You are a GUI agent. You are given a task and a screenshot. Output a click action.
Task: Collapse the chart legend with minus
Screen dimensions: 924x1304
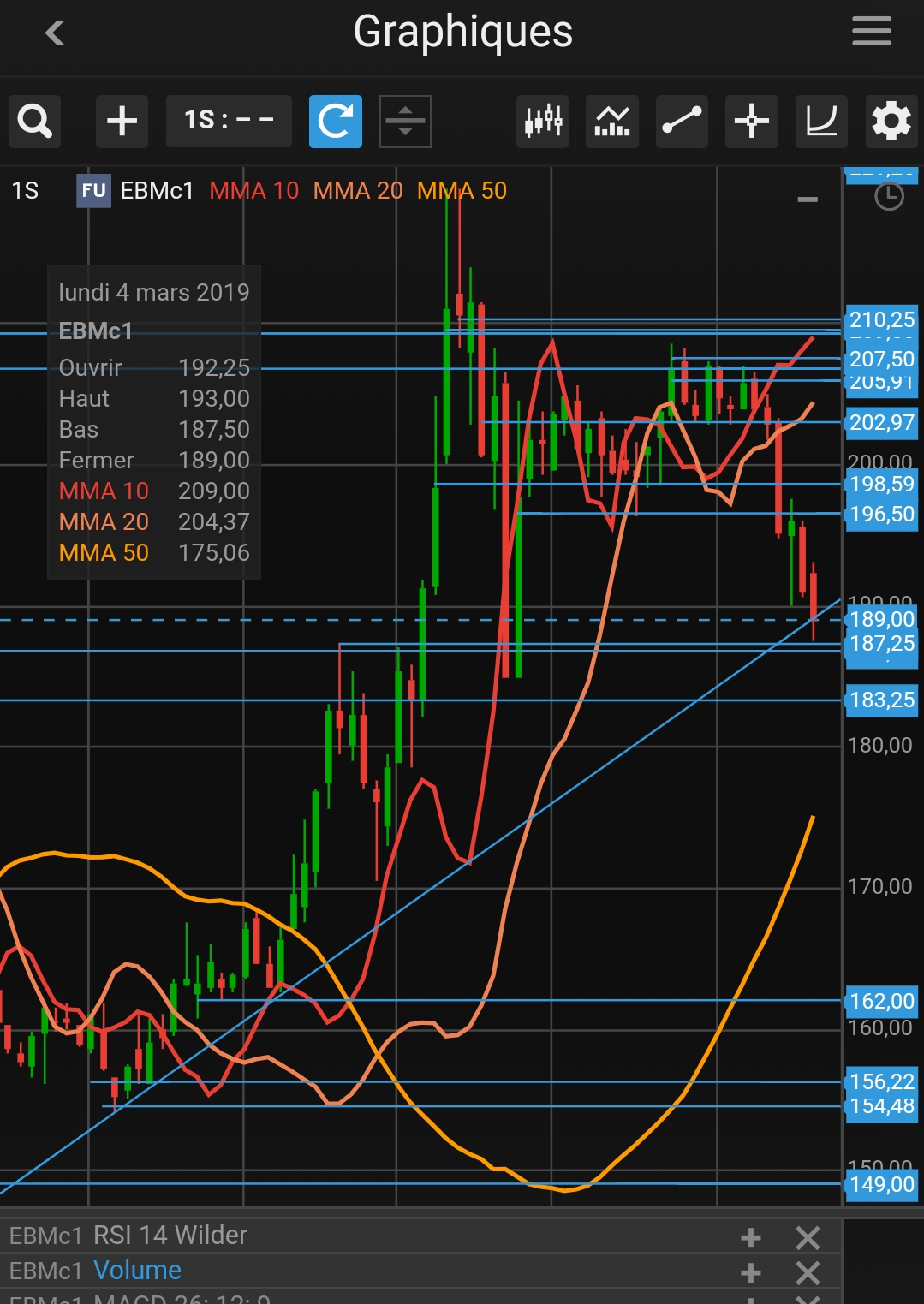click(x=807, y=199)
